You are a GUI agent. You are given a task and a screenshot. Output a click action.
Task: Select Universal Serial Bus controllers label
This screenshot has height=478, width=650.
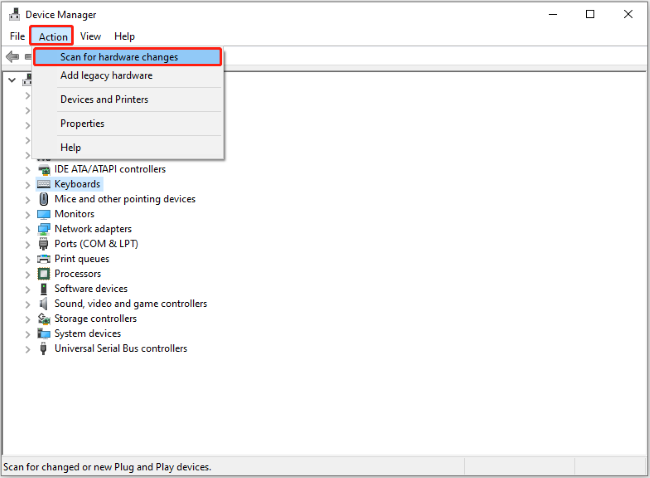coord(121,348)
